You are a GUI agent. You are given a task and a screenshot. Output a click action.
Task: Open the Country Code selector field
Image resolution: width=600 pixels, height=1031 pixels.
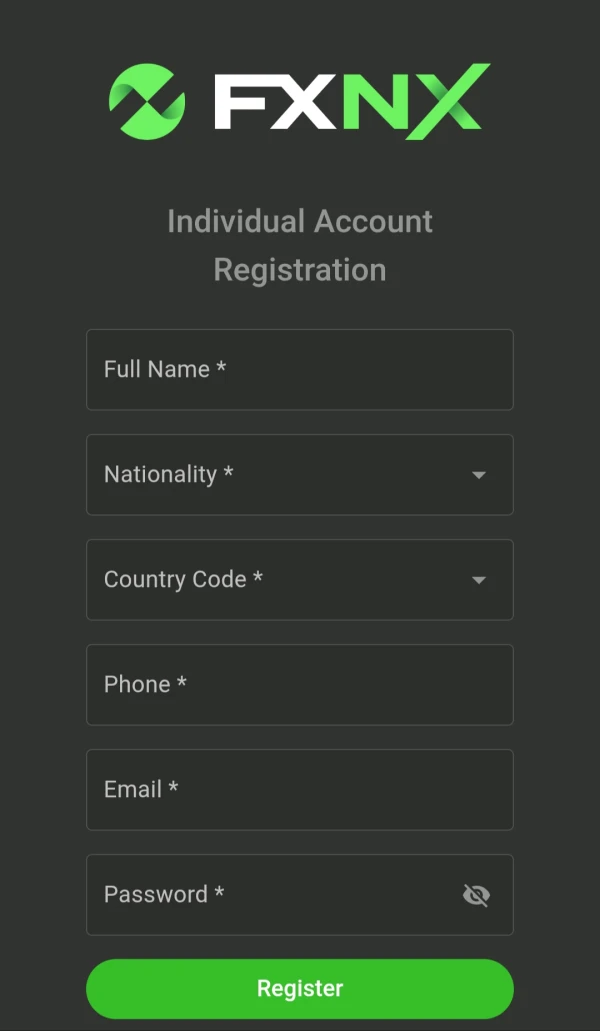pyautogui.click(x=300, y=580)
